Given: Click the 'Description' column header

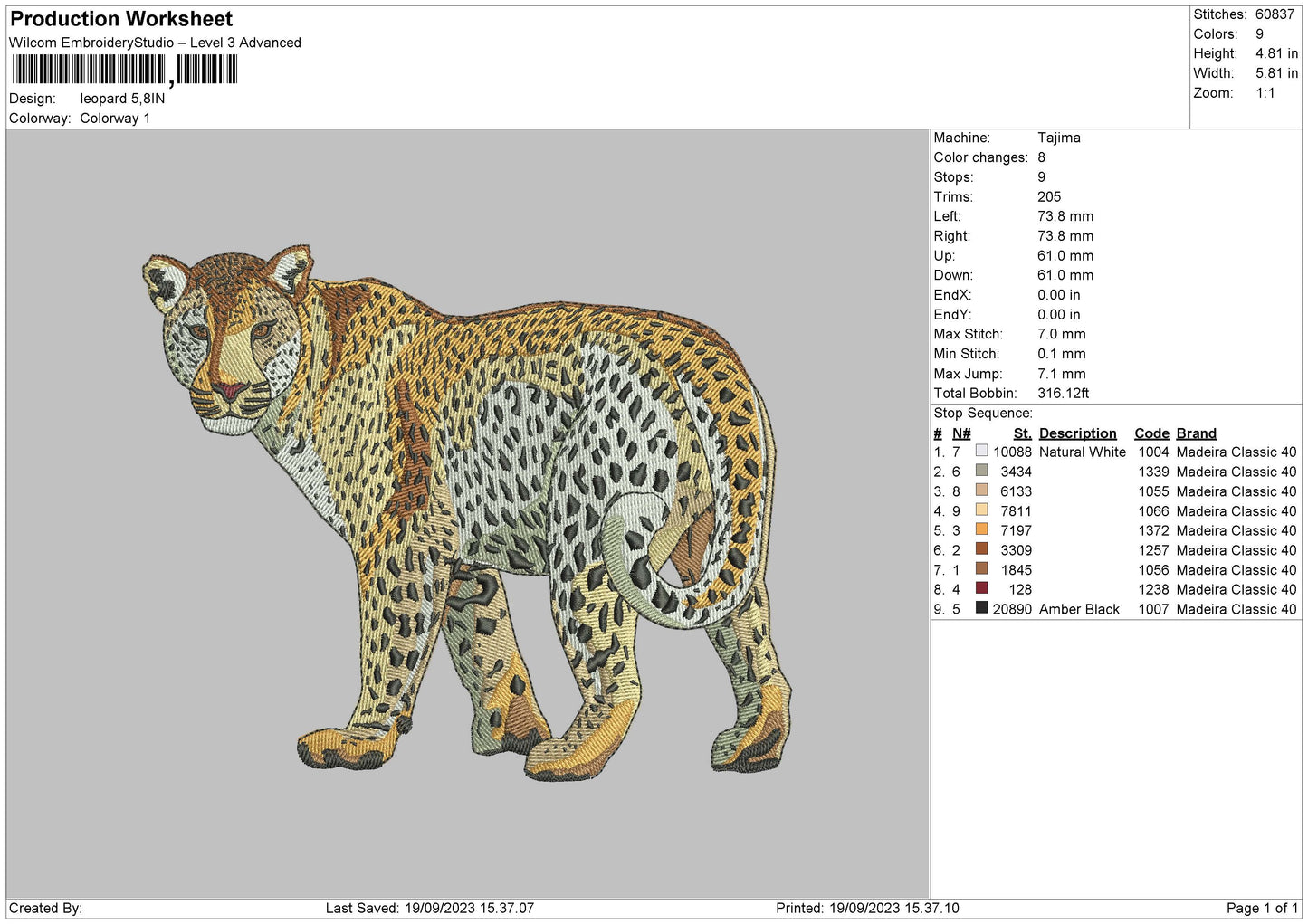Looking at the screenshot, I should 1078,433.
